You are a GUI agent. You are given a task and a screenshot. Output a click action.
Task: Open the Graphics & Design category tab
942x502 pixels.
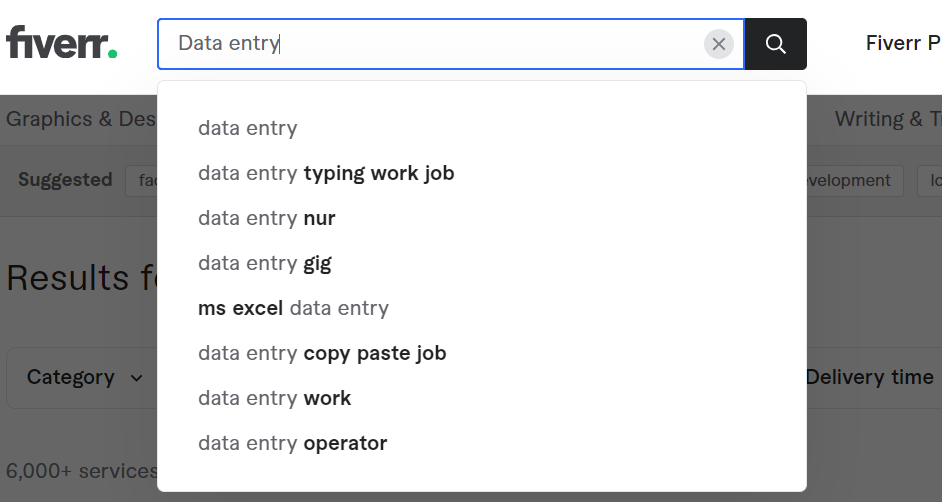[82, 119]
